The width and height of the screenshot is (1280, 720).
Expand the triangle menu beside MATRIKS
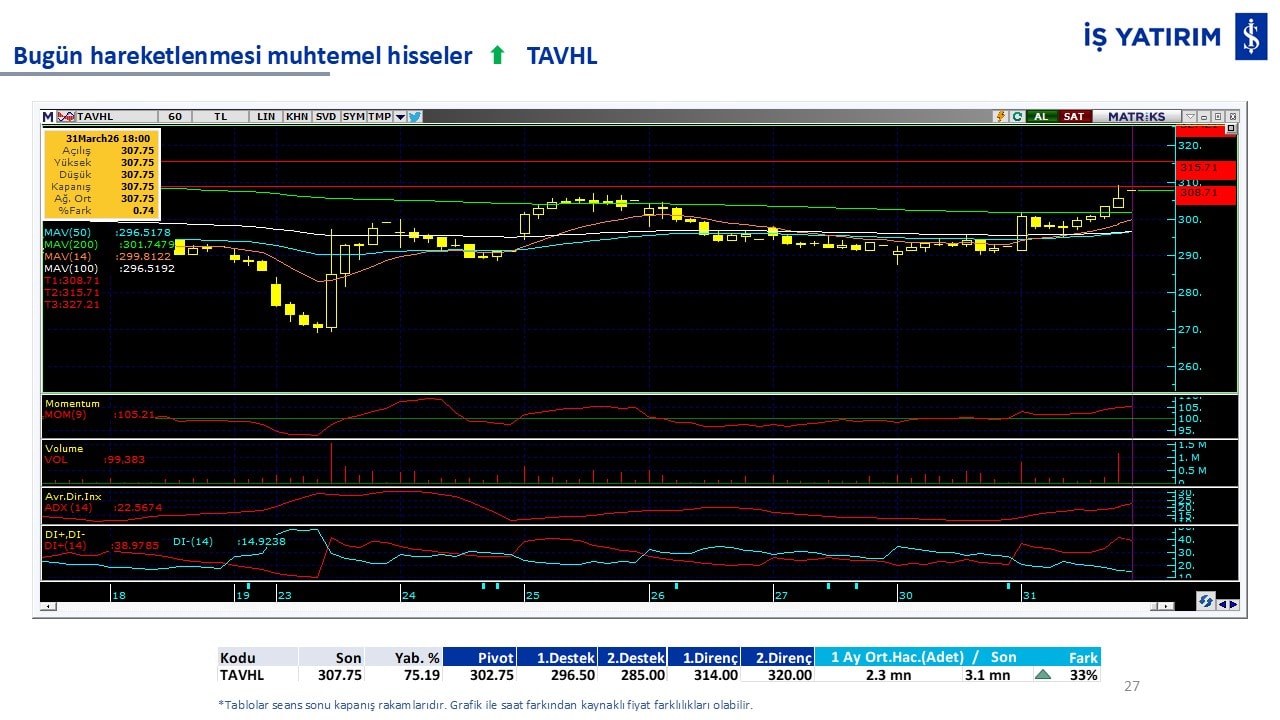[x=1189, y=117]
